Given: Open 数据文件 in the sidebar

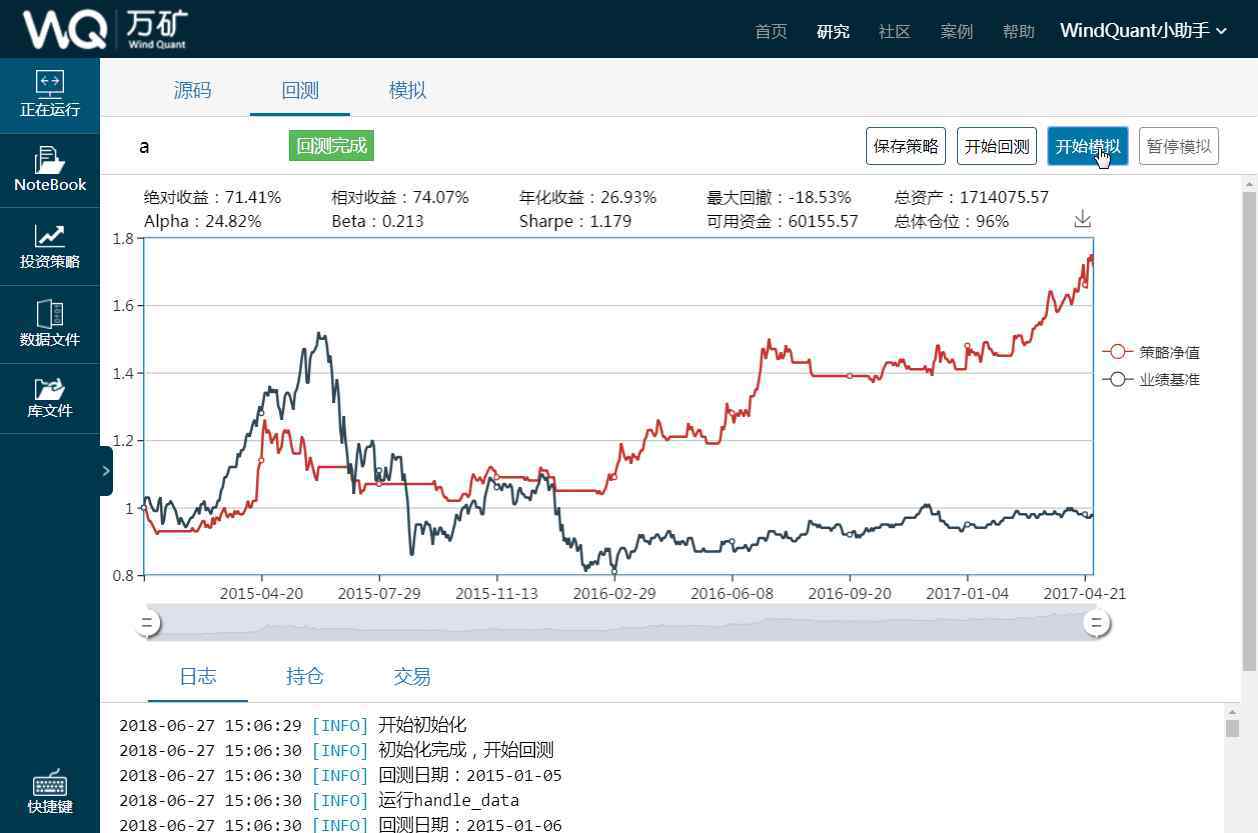Looking at the screenshot, I should pos(50,324).
